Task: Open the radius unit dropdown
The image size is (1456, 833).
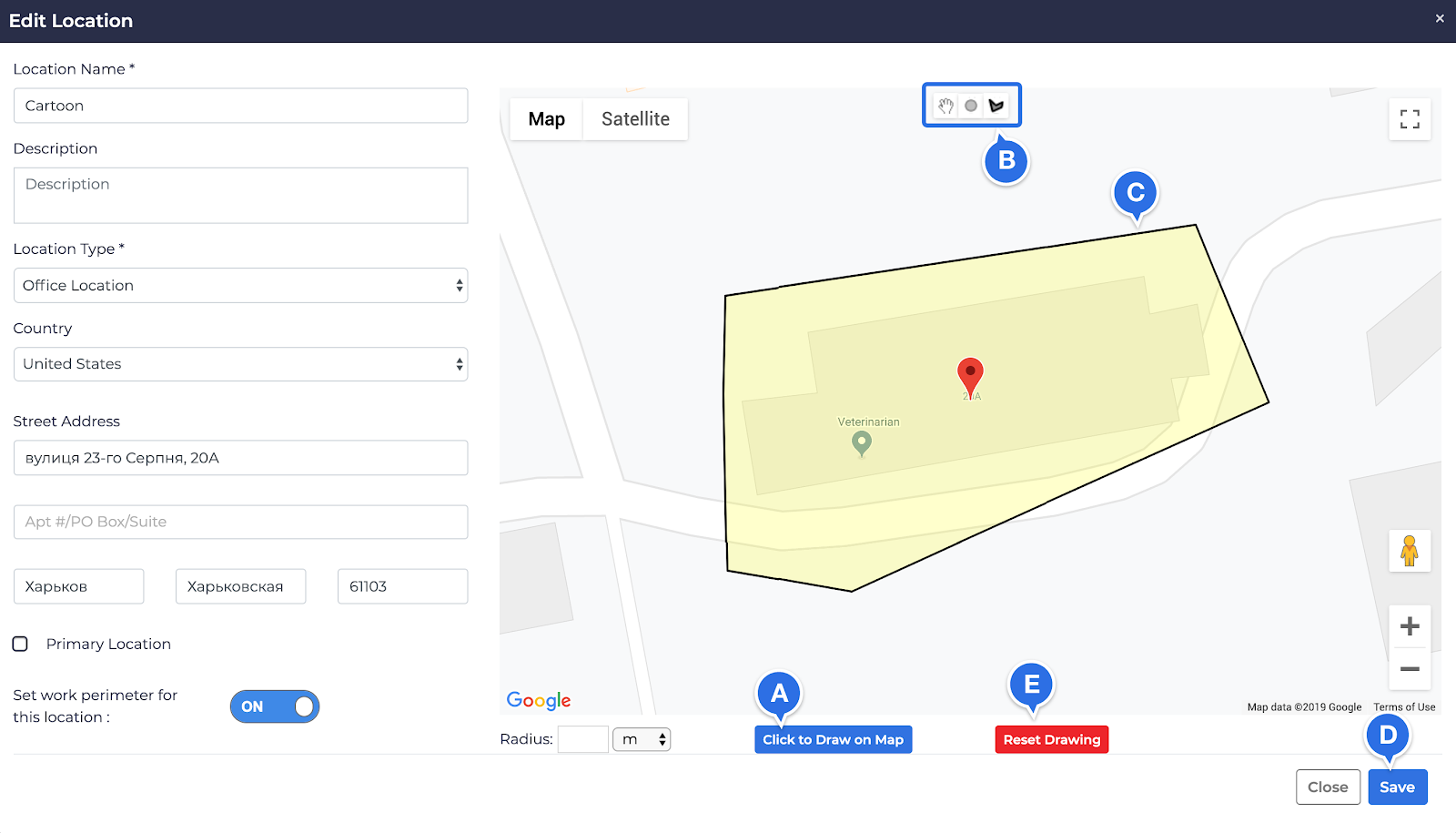Action: pos(642,739)
